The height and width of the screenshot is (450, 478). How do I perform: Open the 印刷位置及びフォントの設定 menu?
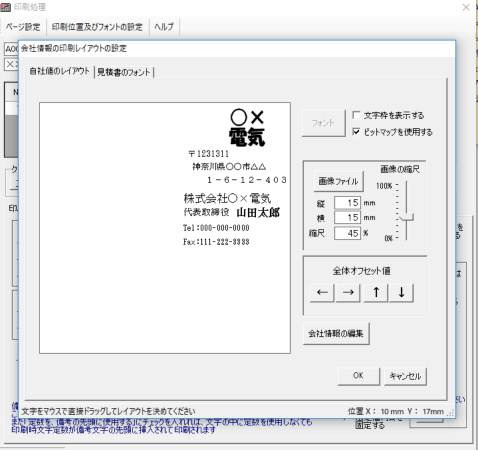click(97, 27)
